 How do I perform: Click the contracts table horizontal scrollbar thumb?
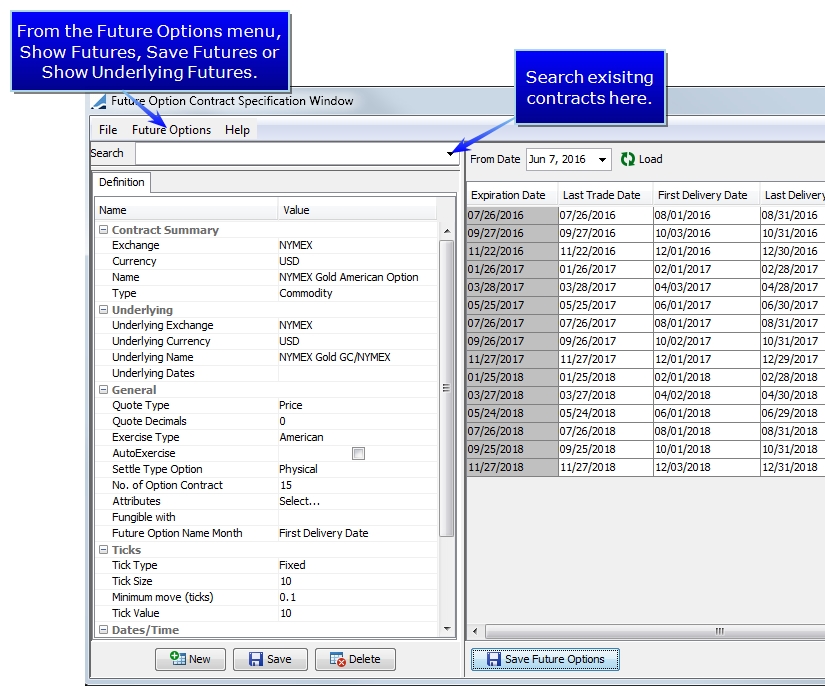[655, 631]
